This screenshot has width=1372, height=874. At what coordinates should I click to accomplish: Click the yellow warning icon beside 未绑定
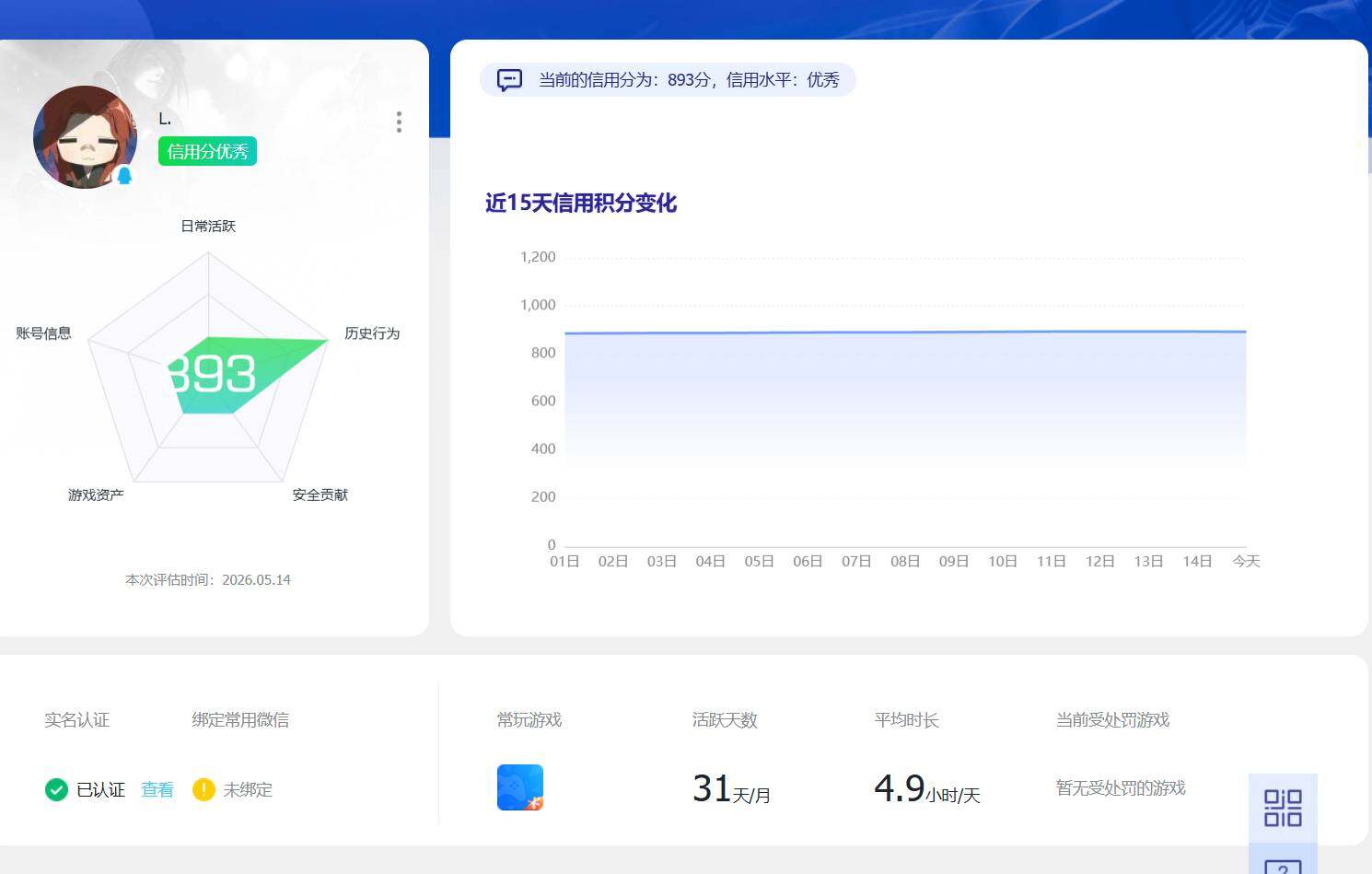tap(203, 789)
